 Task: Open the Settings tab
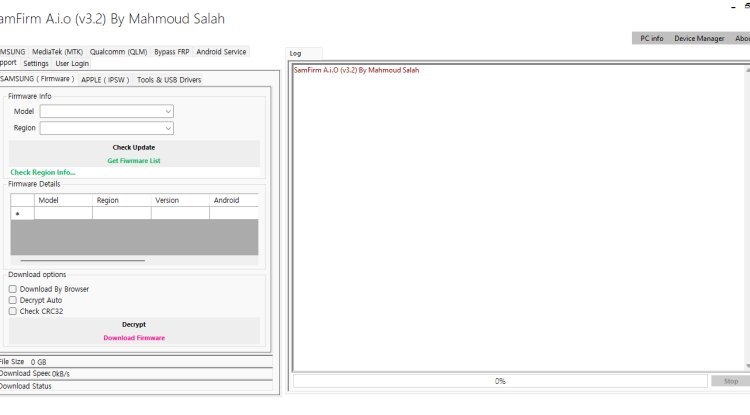tap(36, 63)
